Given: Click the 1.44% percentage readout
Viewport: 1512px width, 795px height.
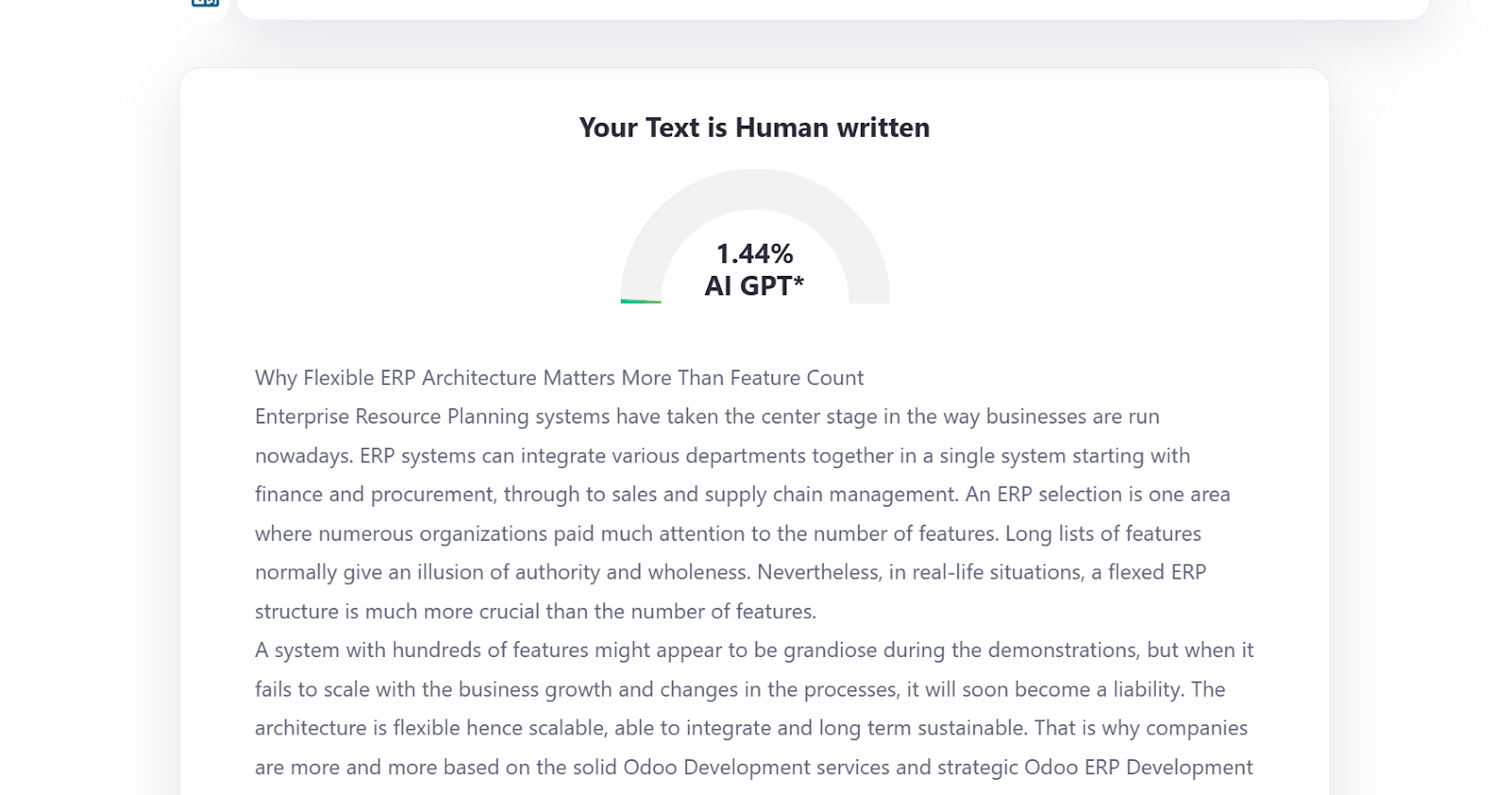Looking at the screenshot, I should coord(752,253).
